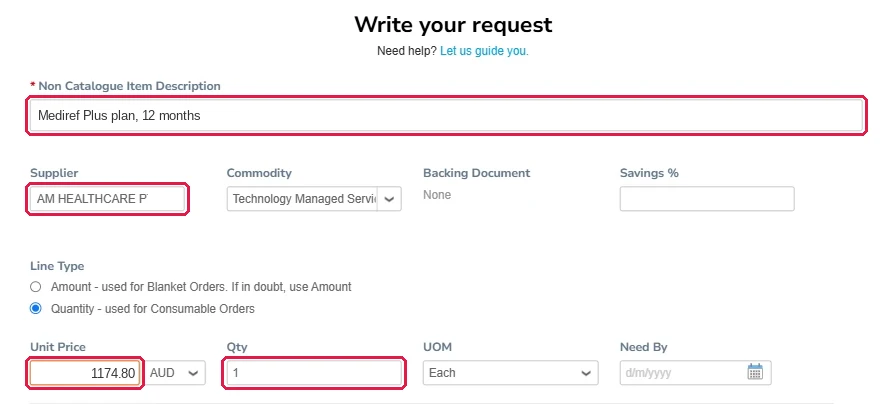Select the Quantity line type radio button
This screenshot has width=890, height=404.
[36, 309]
